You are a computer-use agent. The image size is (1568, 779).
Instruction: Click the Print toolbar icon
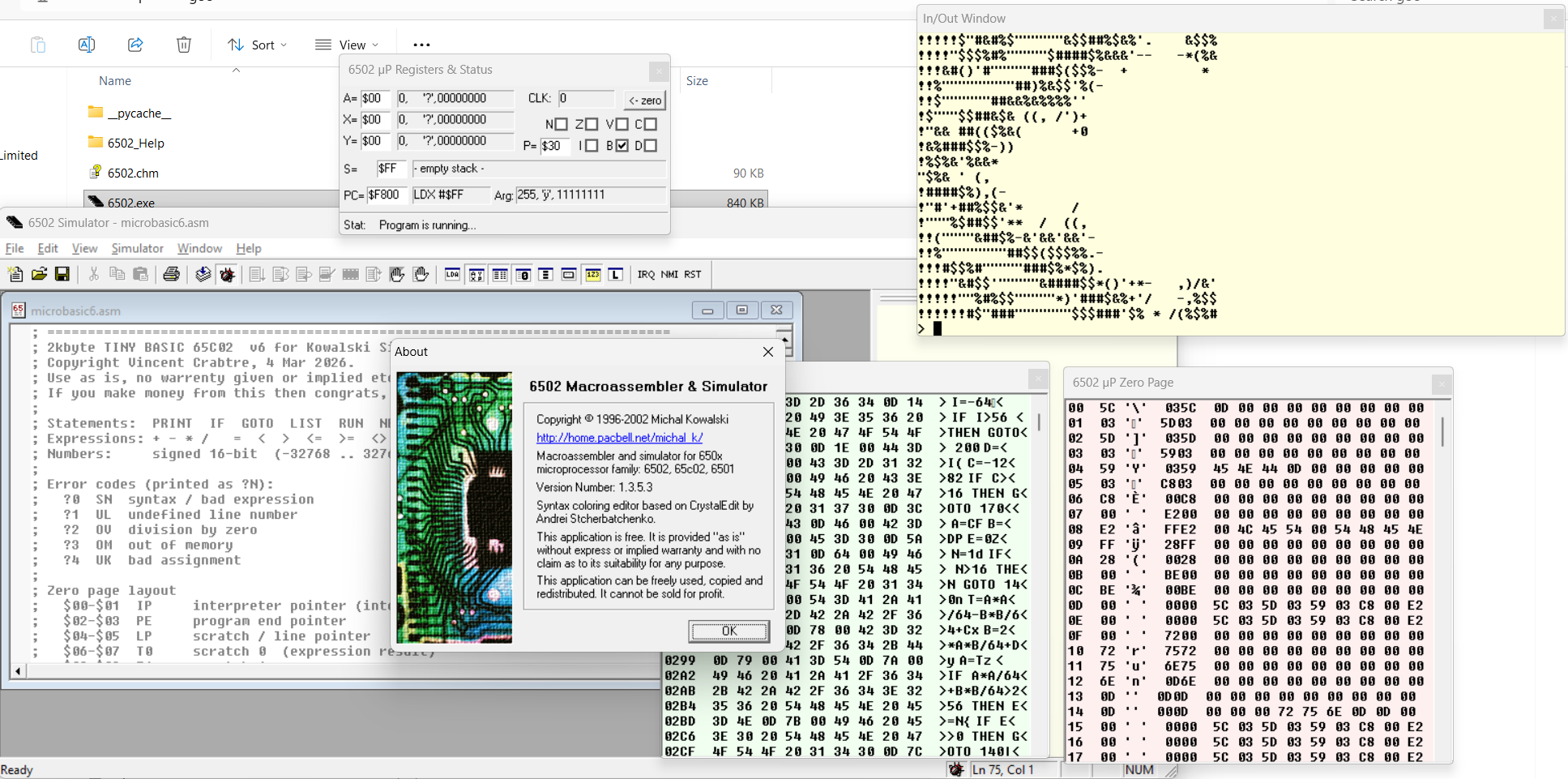click(171, 275)
